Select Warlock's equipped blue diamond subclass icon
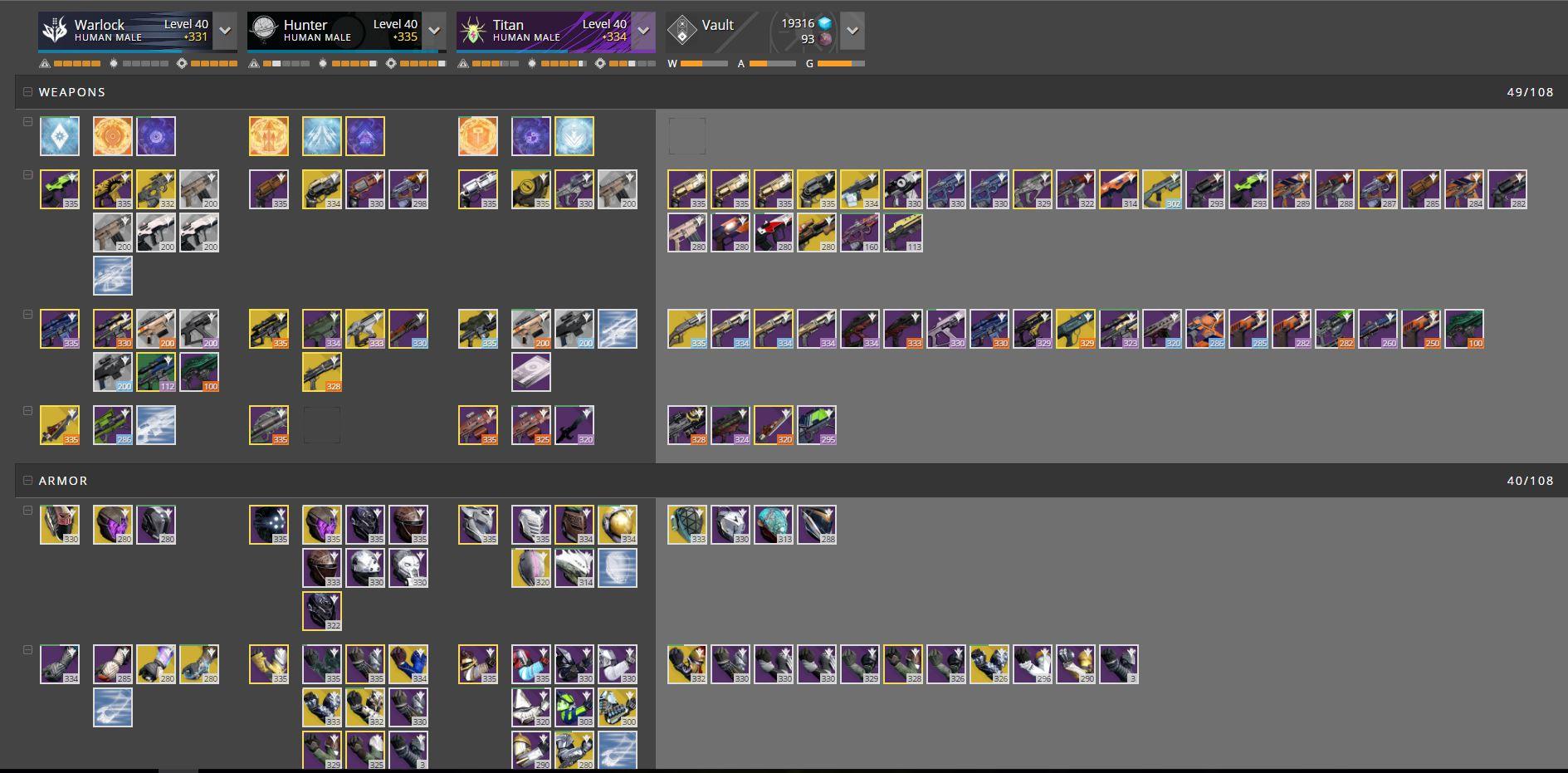Screen dimensions: 1568x773 coord(60,136)
